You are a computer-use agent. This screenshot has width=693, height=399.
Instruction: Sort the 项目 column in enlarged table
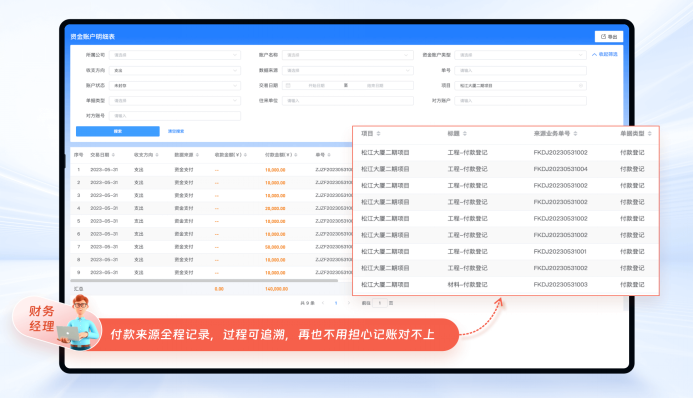(x=378, y=133)
